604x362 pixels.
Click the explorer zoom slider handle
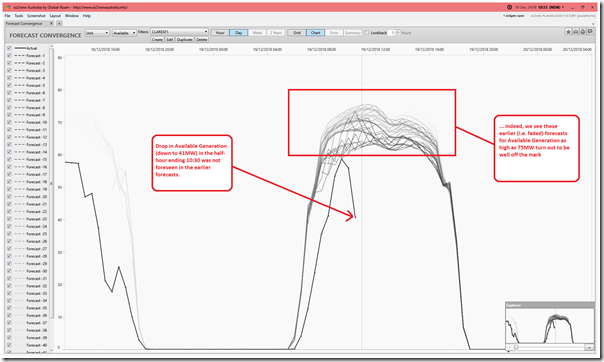tap(516, 347)
